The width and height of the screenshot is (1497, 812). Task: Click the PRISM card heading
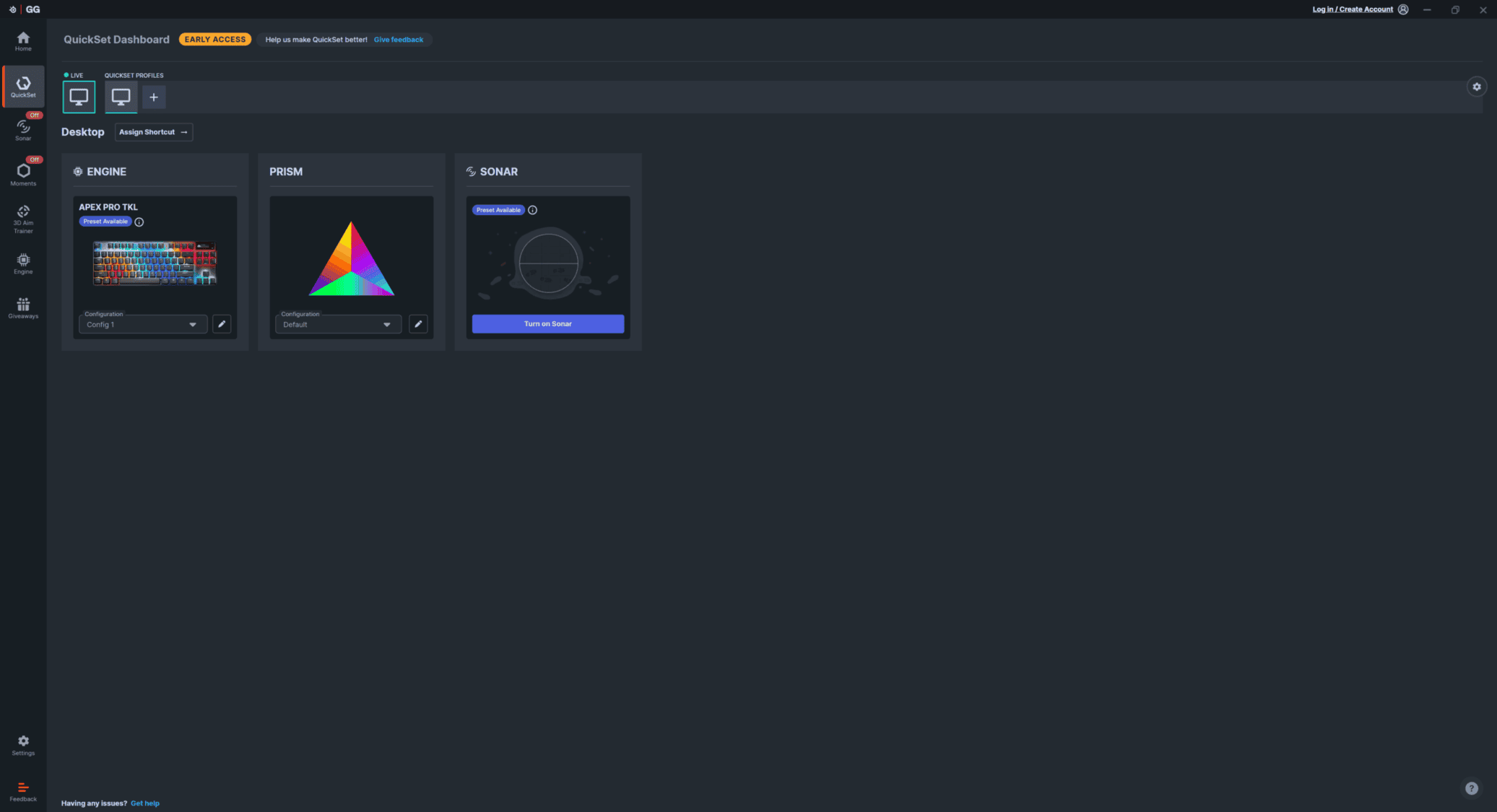[x=286, y=172]
